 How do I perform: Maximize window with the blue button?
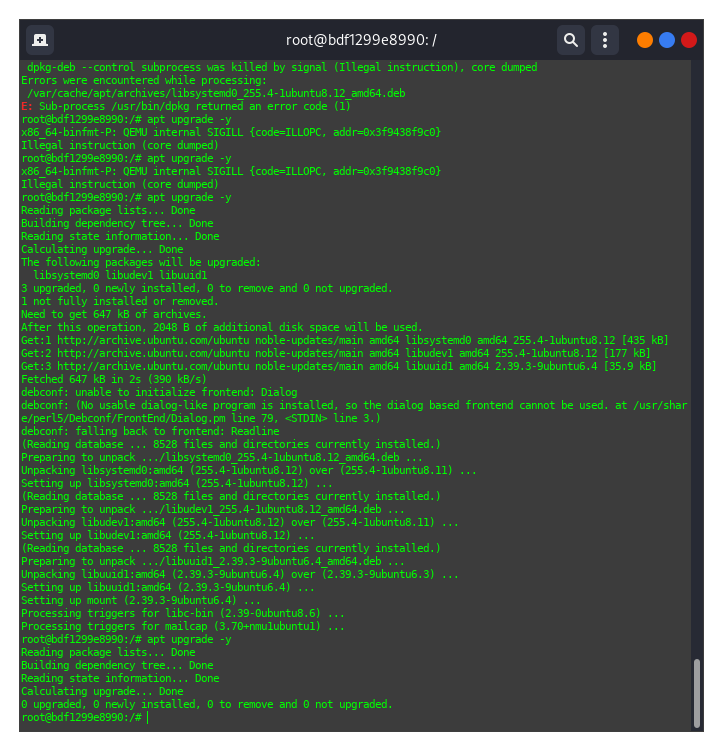(x=667, y=40)
